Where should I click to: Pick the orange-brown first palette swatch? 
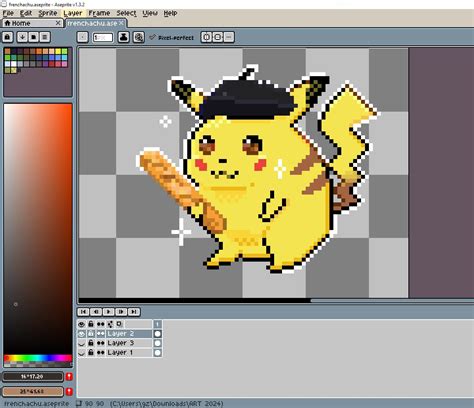(8, 51)
